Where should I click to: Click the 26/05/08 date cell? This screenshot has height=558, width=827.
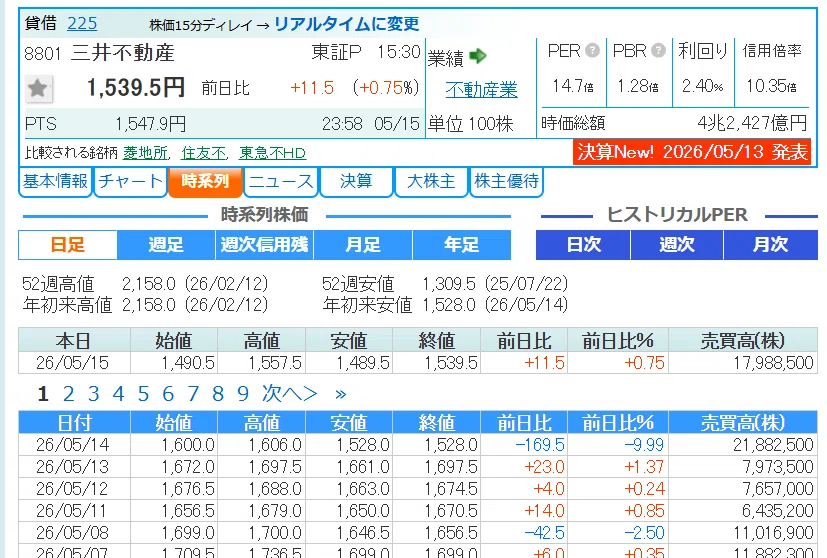(x=73, y=533)
